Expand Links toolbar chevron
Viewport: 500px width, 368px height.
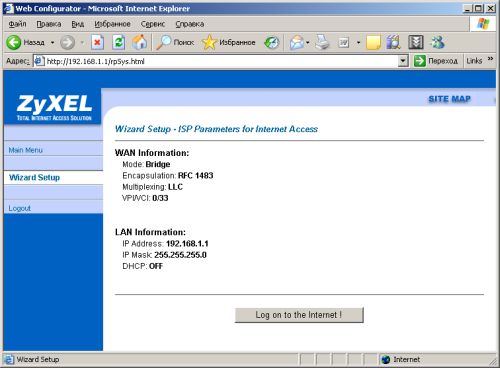click(490, 59)
